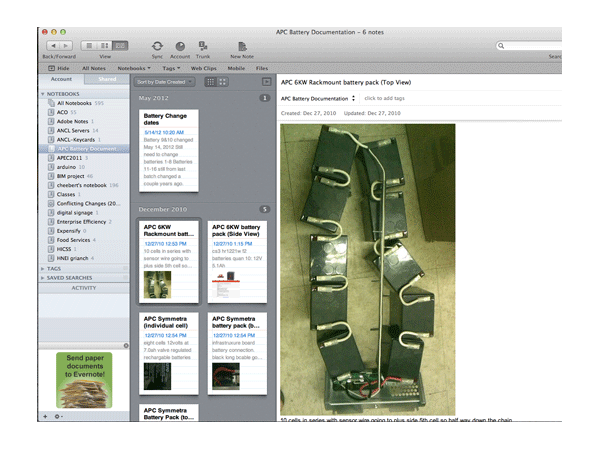Screen dimensions: 600x450
Task: Open APC Symmetra (individual cell) note card
Action: click(169, 354)
